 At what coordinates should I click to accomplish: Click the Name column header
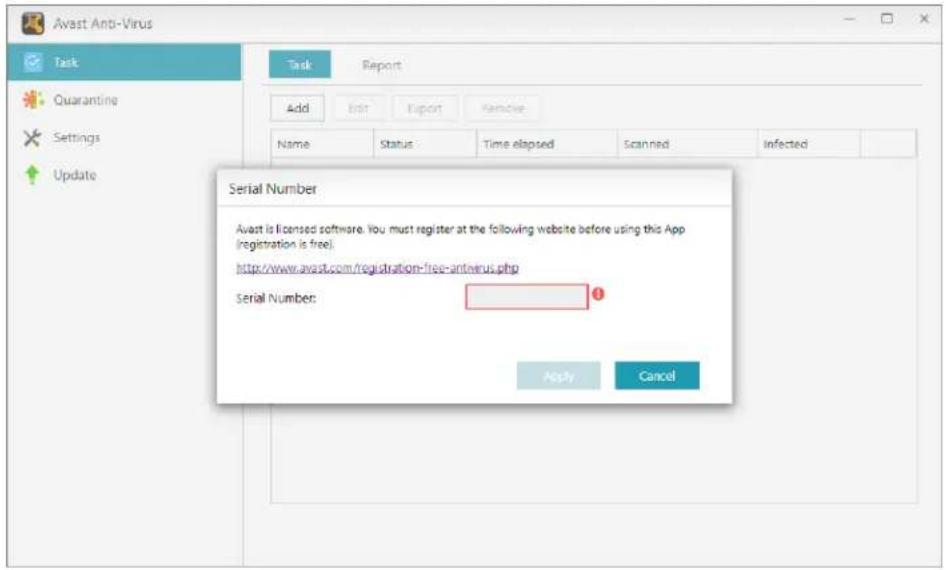(322, 144)
